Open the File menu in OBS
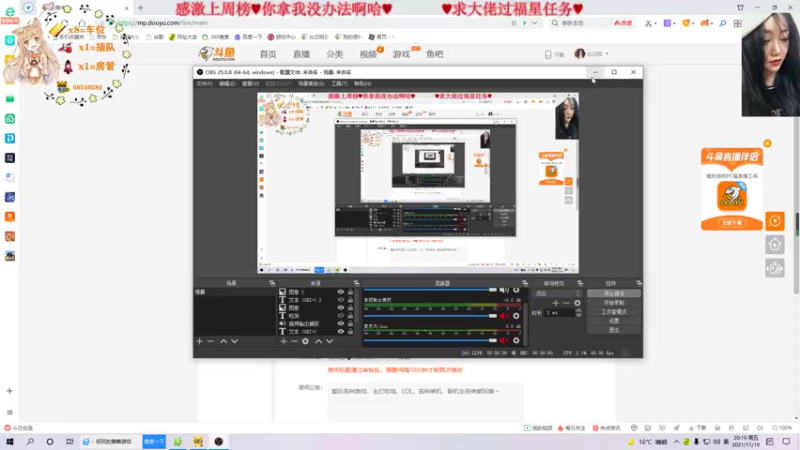800x450 pixels. point(204,83)
